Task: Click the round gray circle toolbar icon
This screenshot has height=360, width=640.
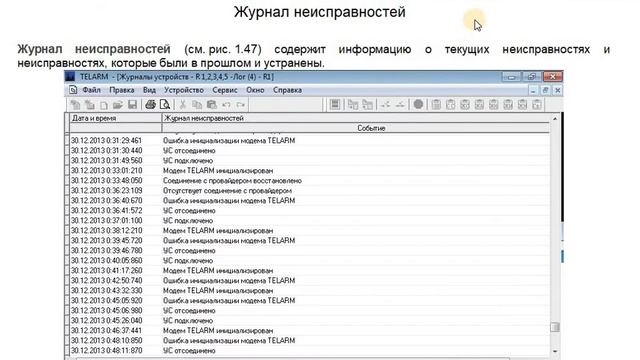Action: pos(418,104)
